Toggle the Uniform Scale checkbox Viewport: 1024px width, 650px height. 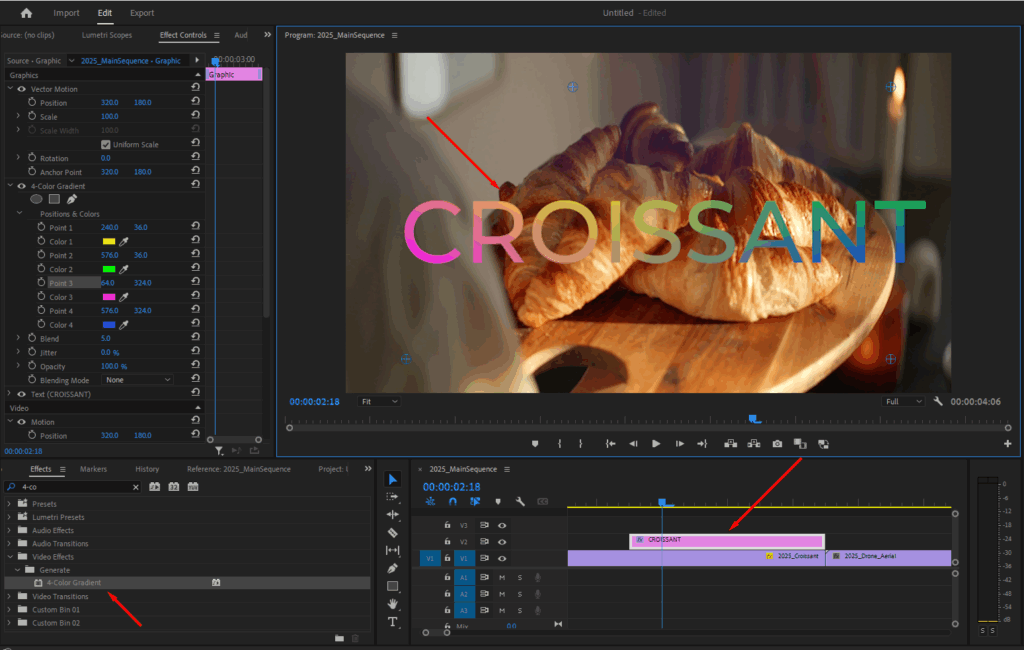[106, 144]
